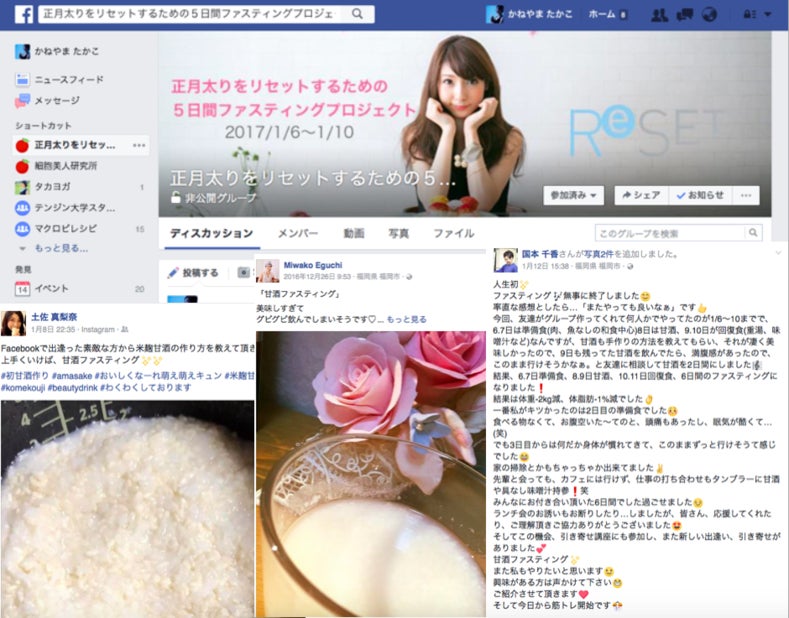Open the notifications globe icon
789x618 pixels.
click(709, 15)
